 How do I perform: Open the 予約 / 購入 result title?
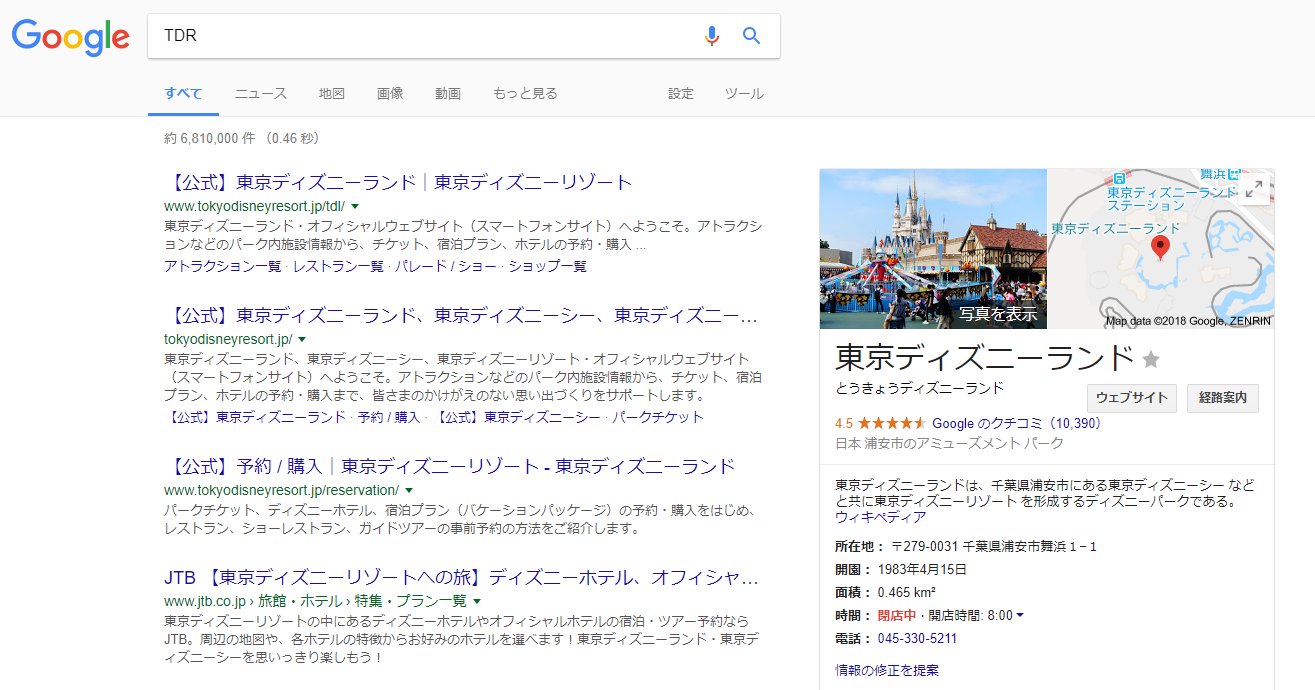point(449,466)
